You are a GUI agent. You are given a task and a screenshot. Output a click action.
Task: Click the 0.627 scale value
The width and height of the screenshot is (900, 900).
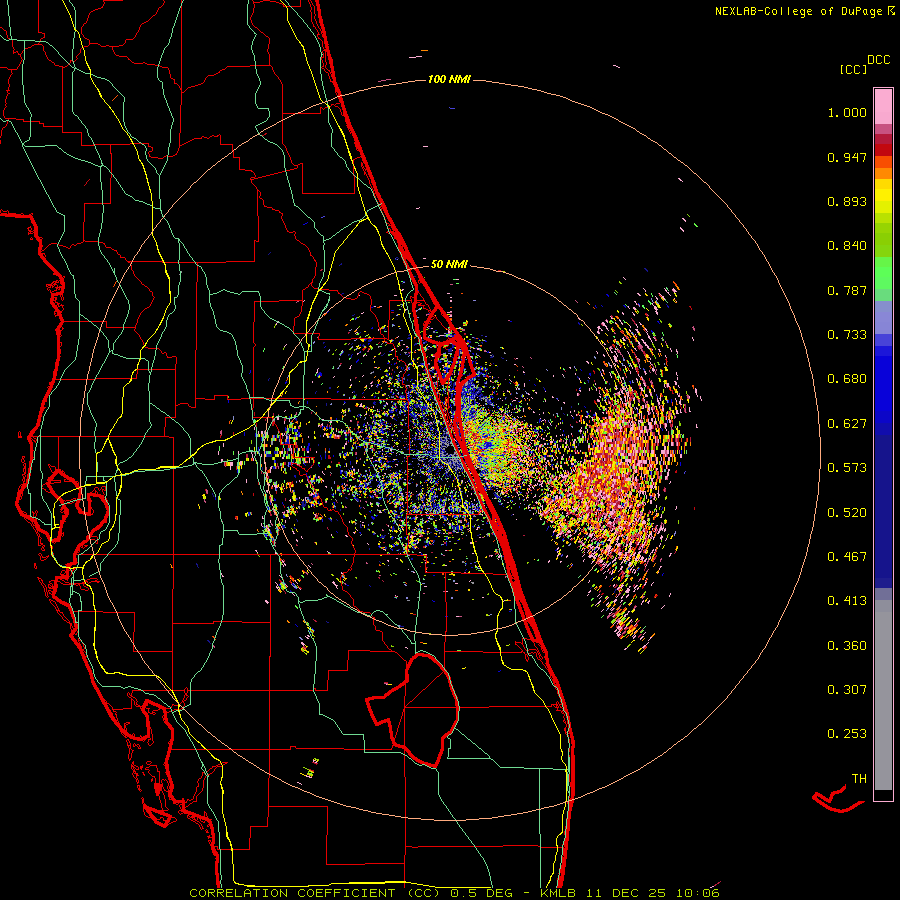tap(847, 424)
